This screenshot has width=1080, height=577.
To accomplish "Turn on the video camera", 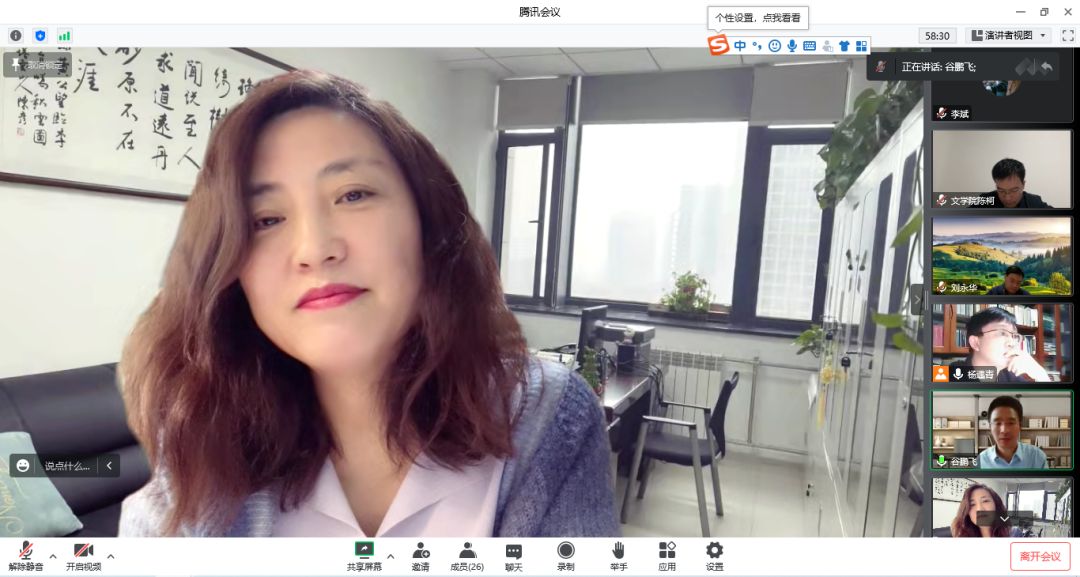I will click(83, 550).
